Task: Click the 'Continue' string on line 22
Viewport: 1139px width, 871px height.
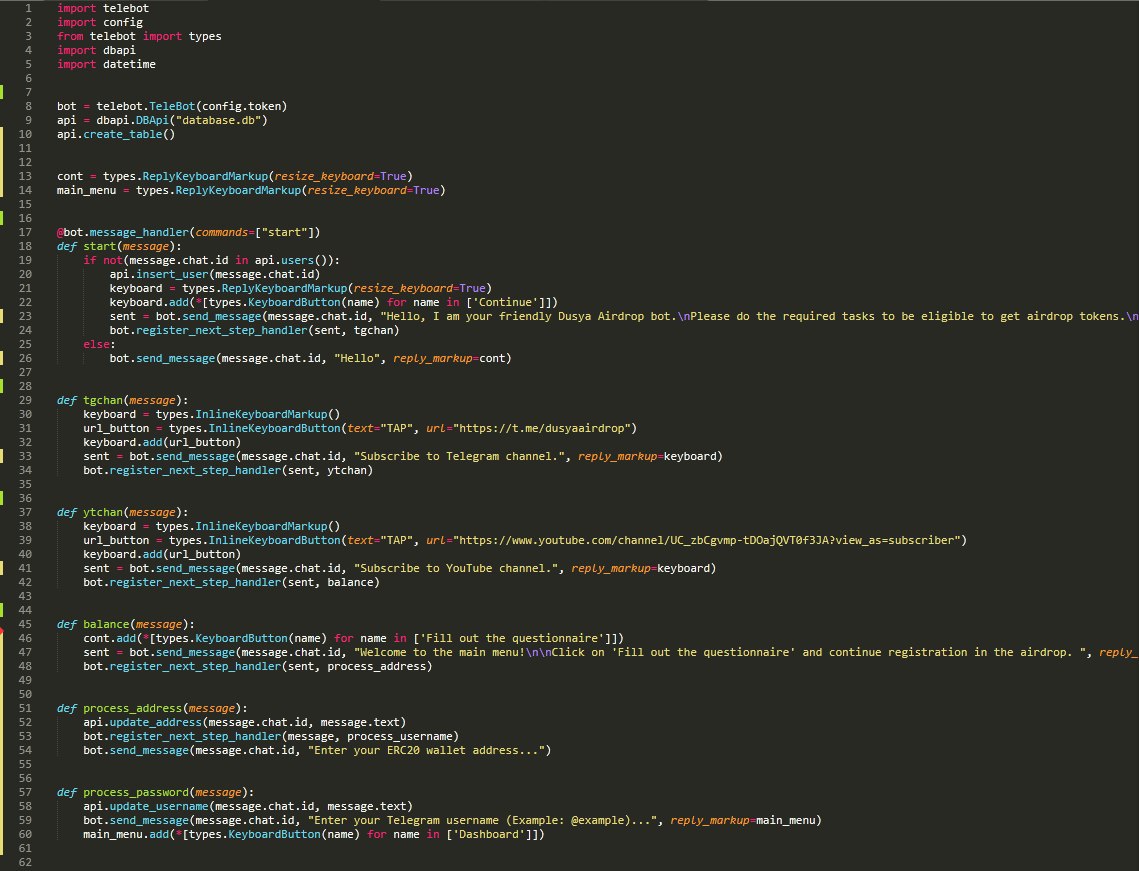Action: (508, 302)
